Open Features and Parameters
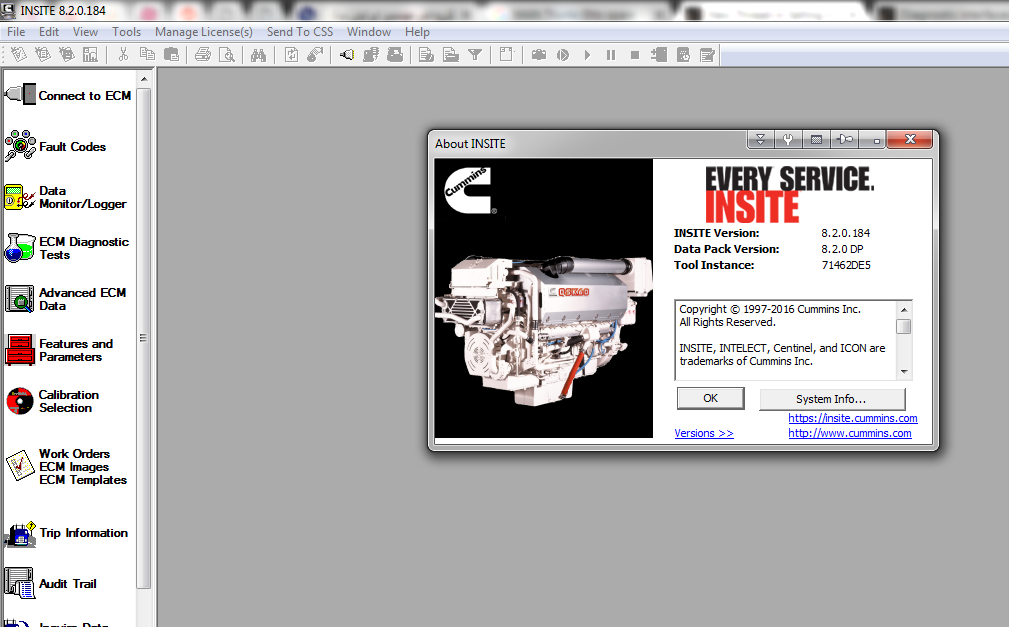Screen dimensions: 1009x627 click(x=59, y=350)
